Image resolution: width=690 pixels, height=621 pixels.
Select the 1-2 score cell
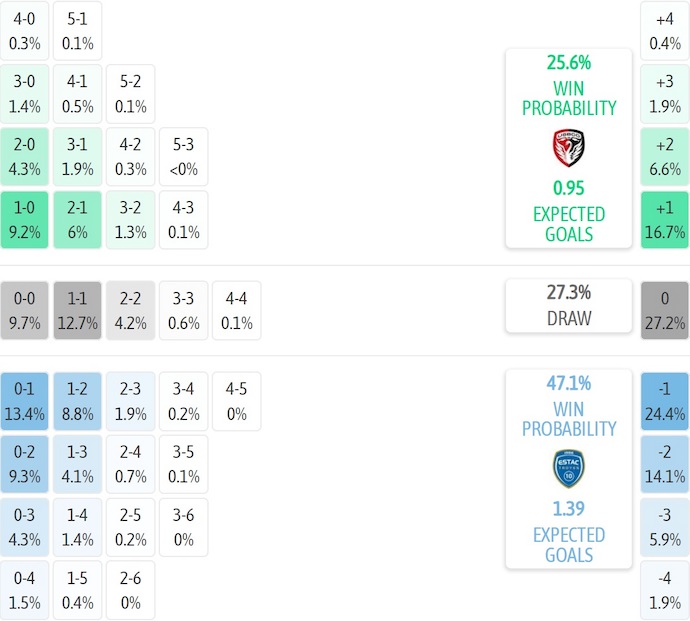click(x=78, y=401)
